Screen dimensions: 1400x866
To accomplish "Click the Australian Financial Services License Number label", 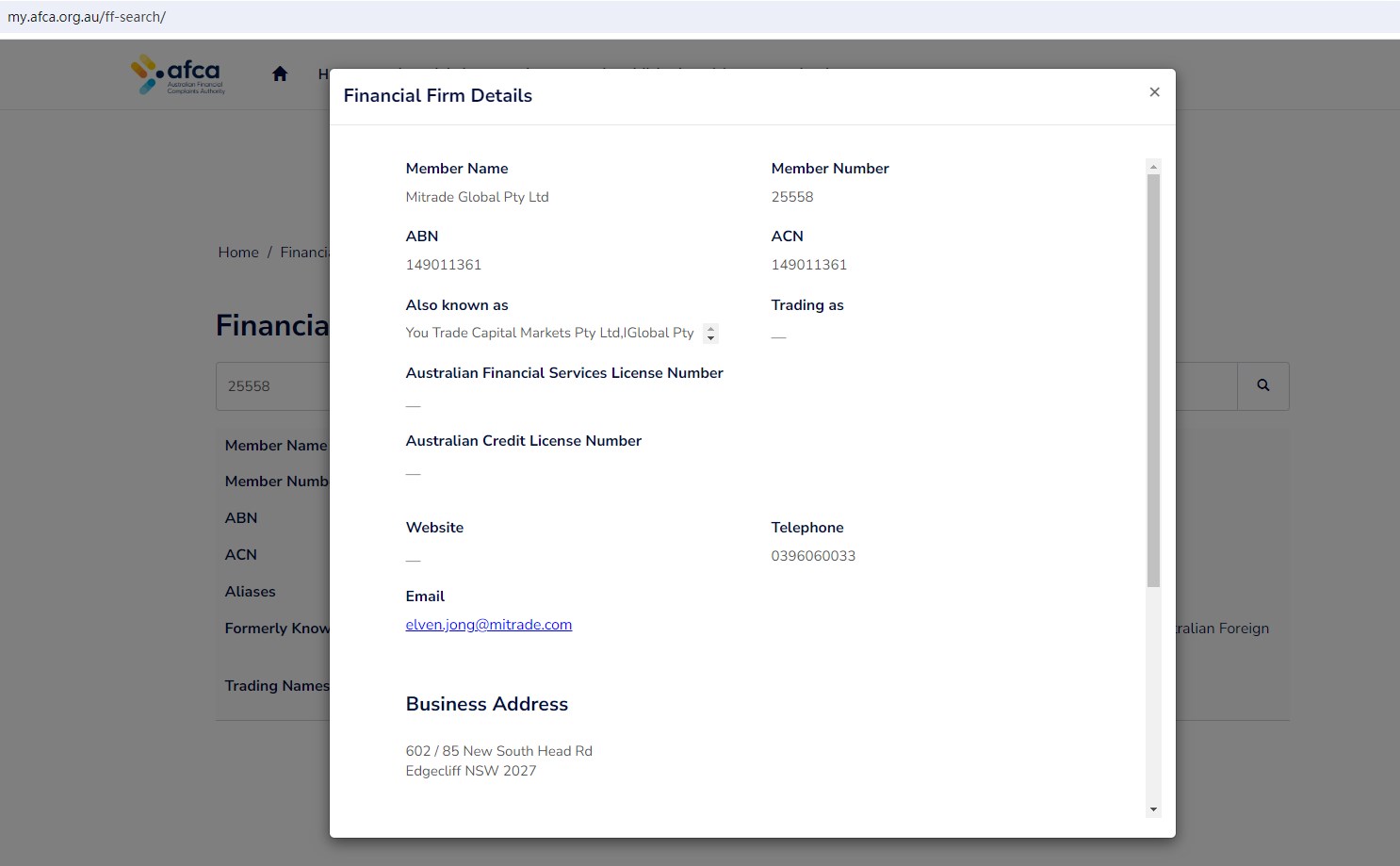I will coord(564,373).
